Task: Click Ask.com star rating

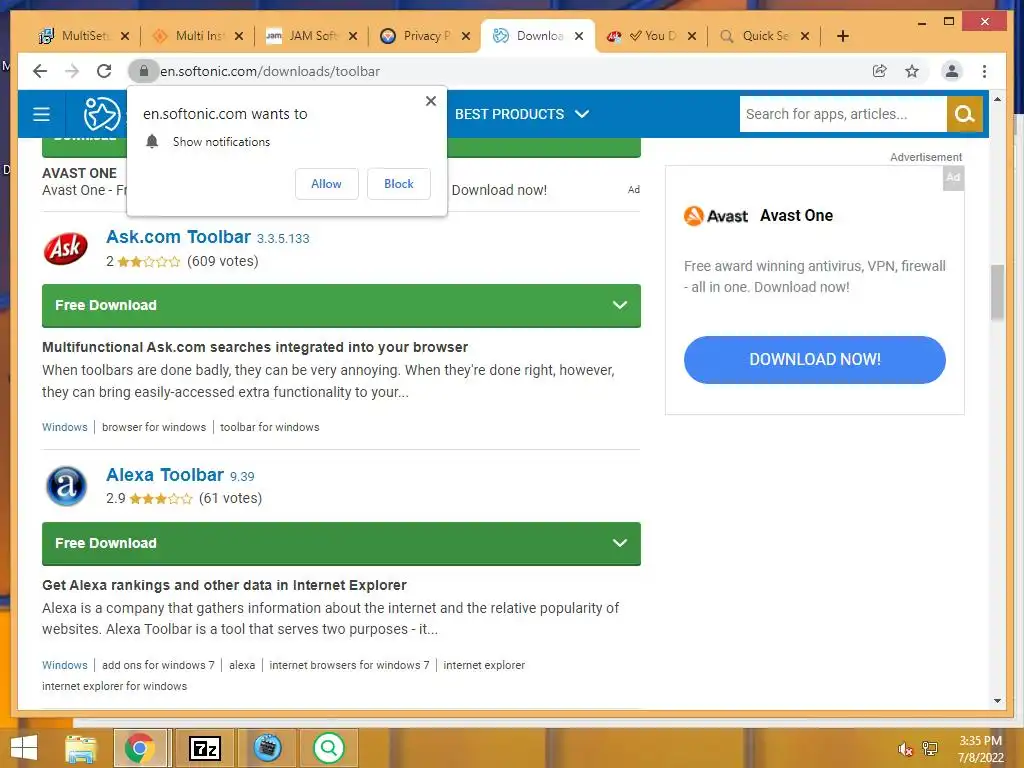Action: [x=149, y=262]
